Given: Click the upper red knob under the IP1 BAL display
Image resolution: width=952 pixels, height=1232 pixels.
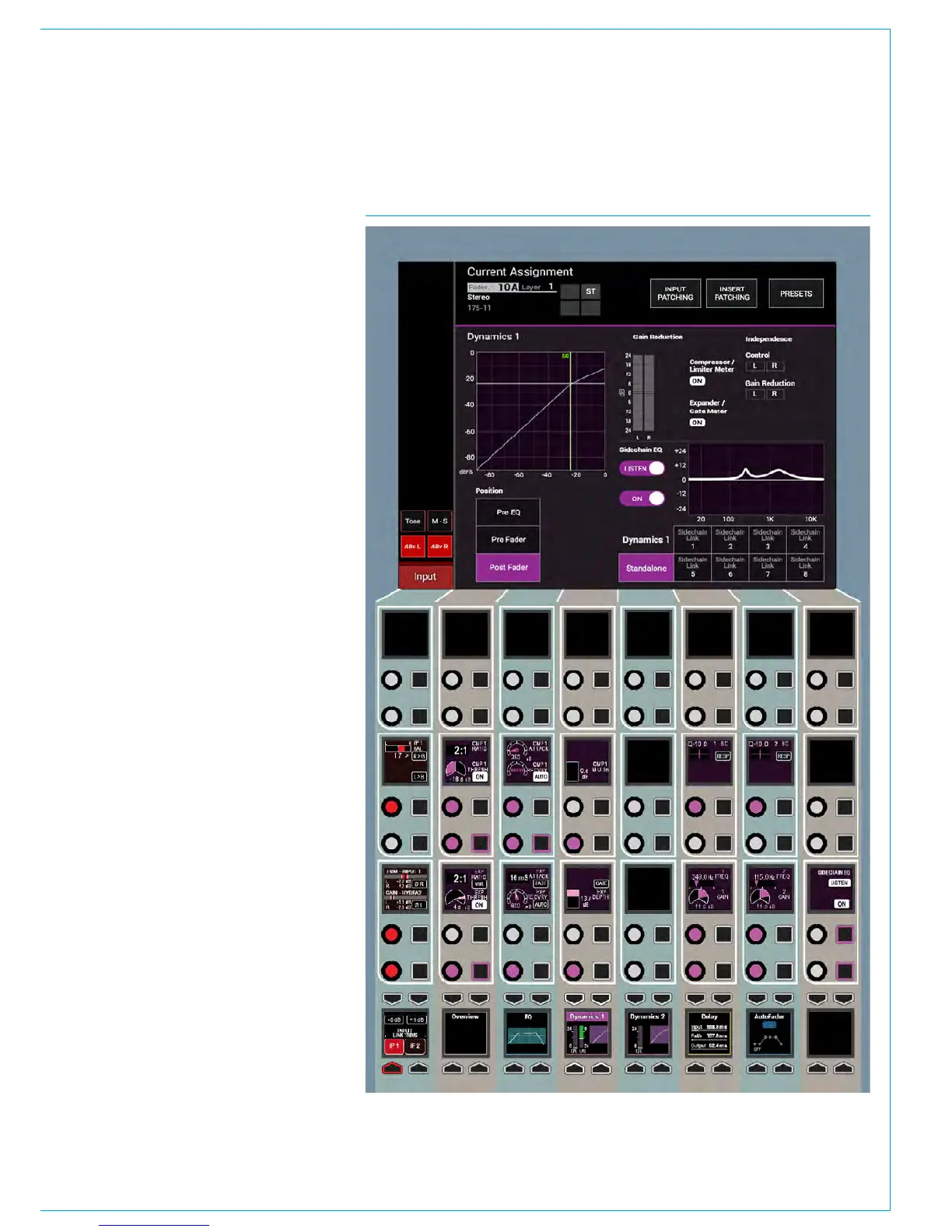Looking at the screenshot, I should pos(391,807).
